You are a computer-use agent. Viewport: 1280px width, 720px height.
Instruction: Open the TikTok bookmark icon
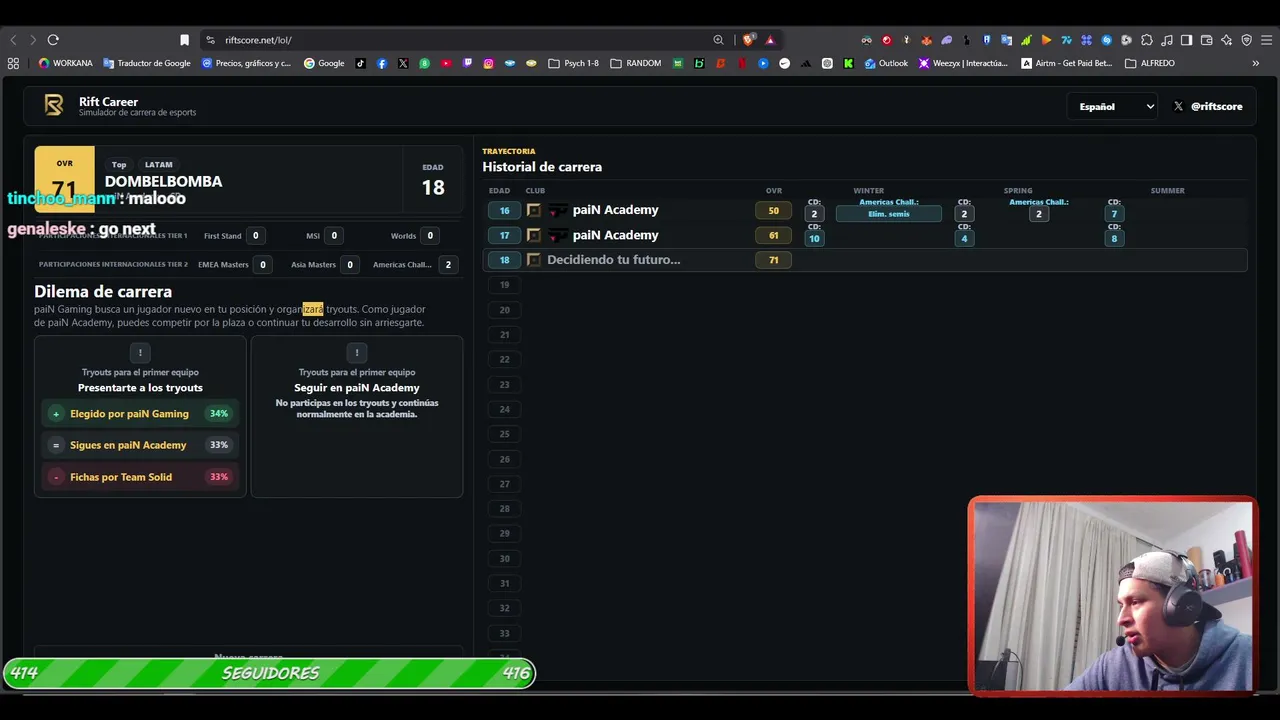tap(361, 63)
